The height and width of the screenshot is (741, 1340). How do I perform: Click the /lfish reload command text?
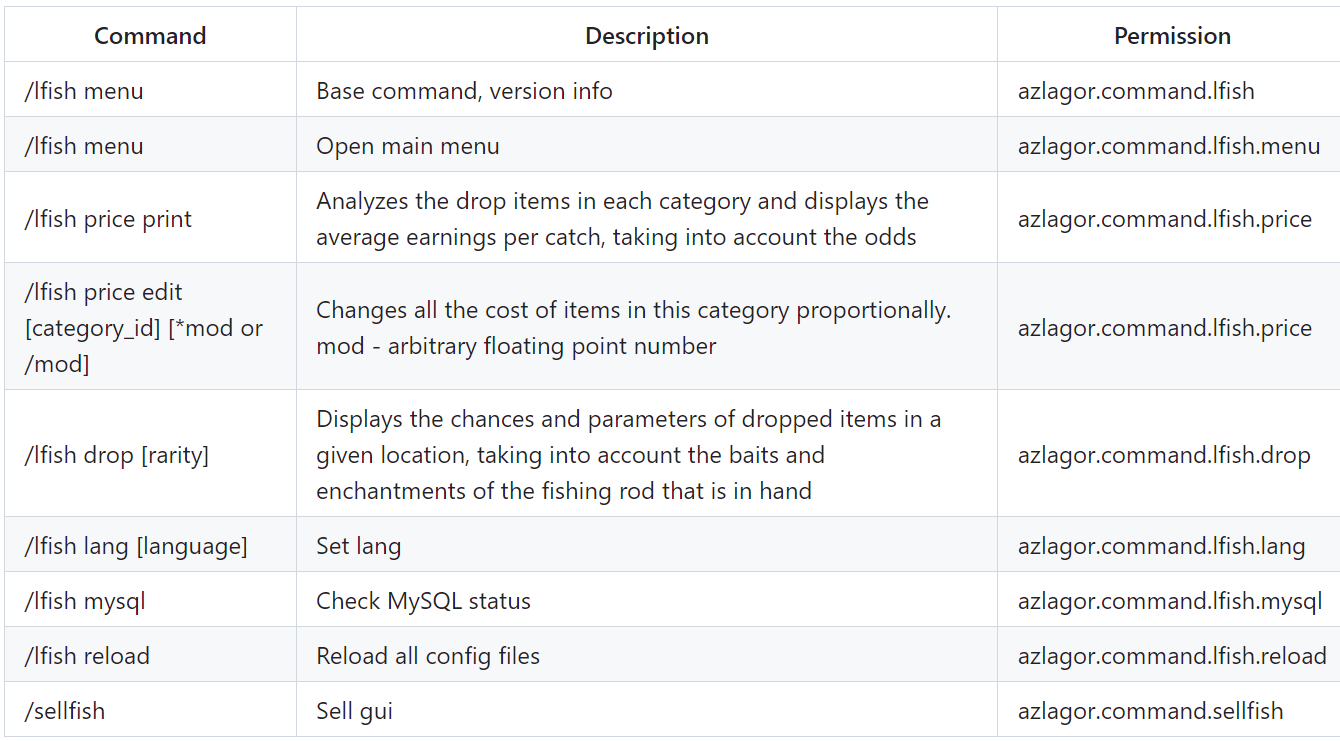87,656
